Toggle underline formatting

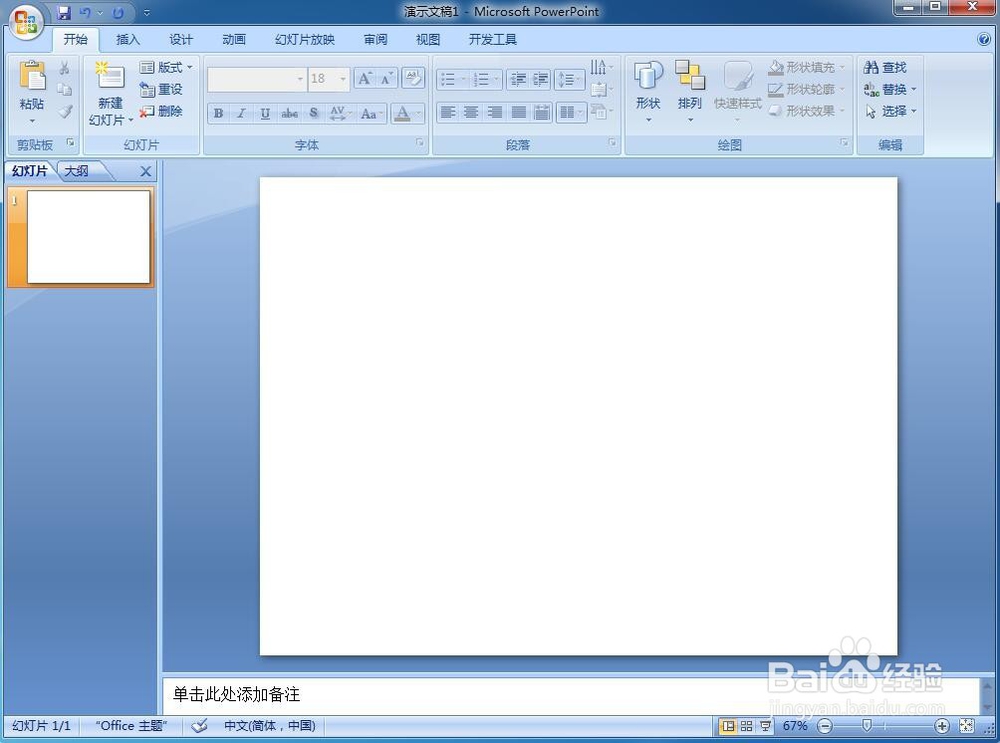(x=264, y=113)
